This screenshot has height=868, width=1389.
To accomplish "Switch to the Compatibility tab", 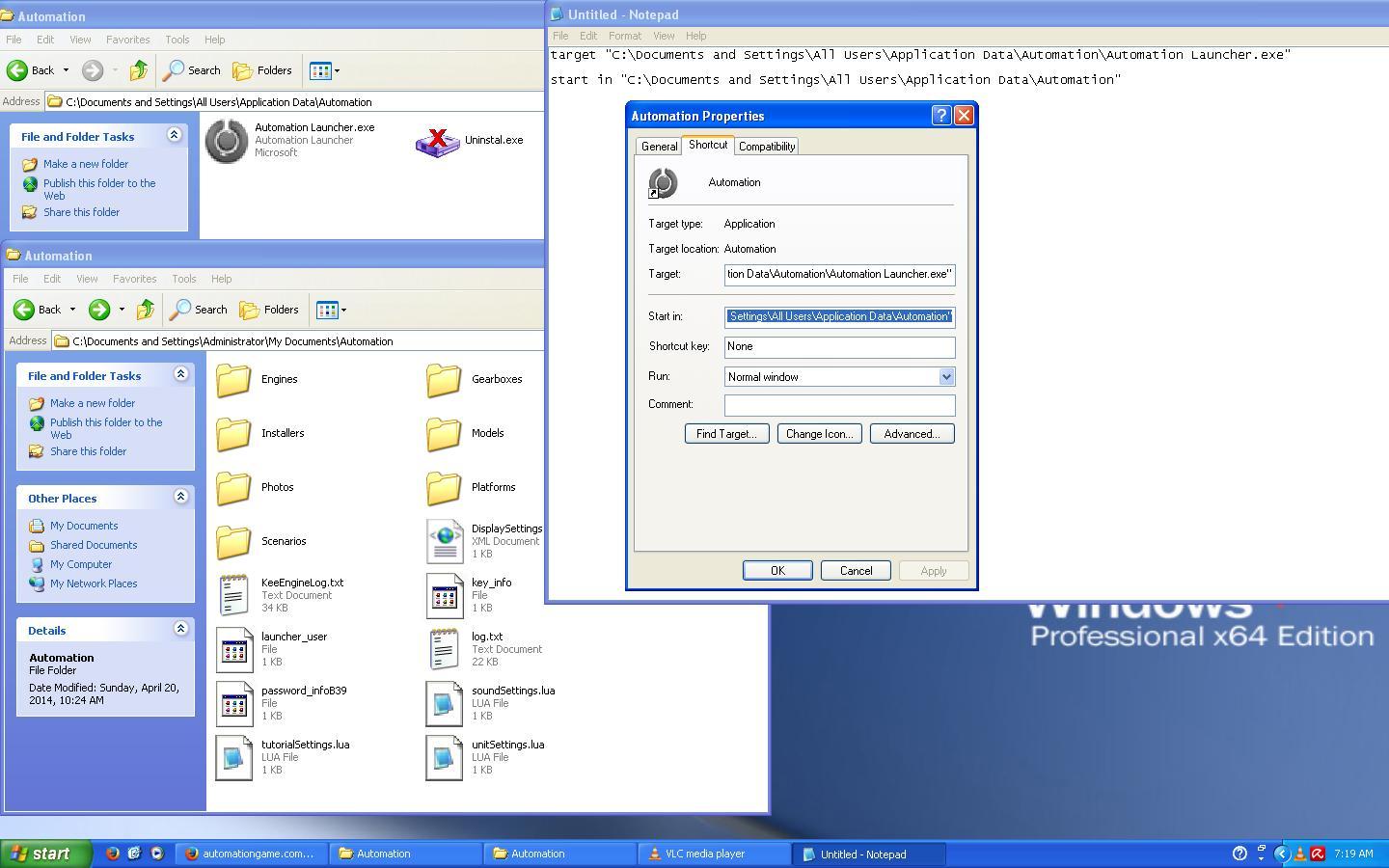I will (x=767, y=147).
